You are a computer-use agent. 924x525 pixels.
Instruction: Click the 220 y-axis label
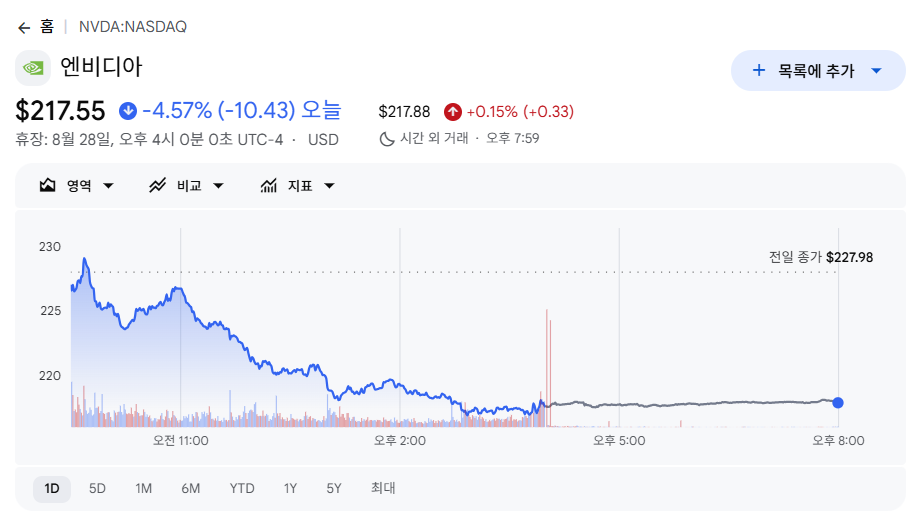click(x=50, y=376)
